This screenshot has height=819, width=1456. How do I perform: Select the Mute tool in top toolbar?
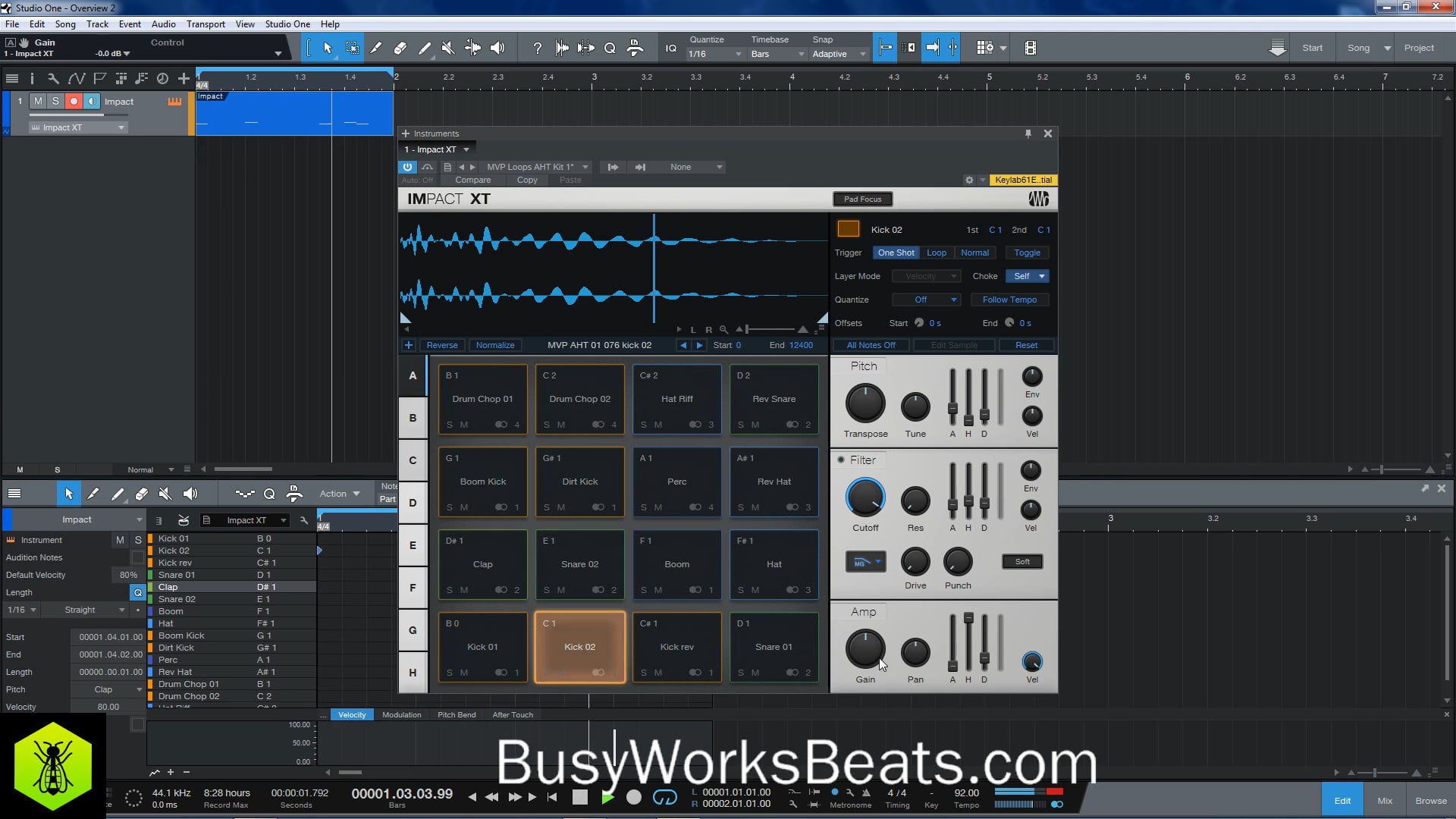point(448,48)
